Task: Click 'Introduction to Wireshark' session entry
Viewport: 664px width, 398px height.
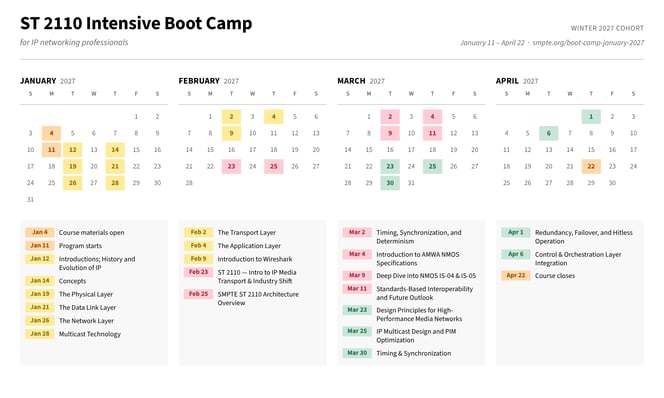Action: coord(255,259)
